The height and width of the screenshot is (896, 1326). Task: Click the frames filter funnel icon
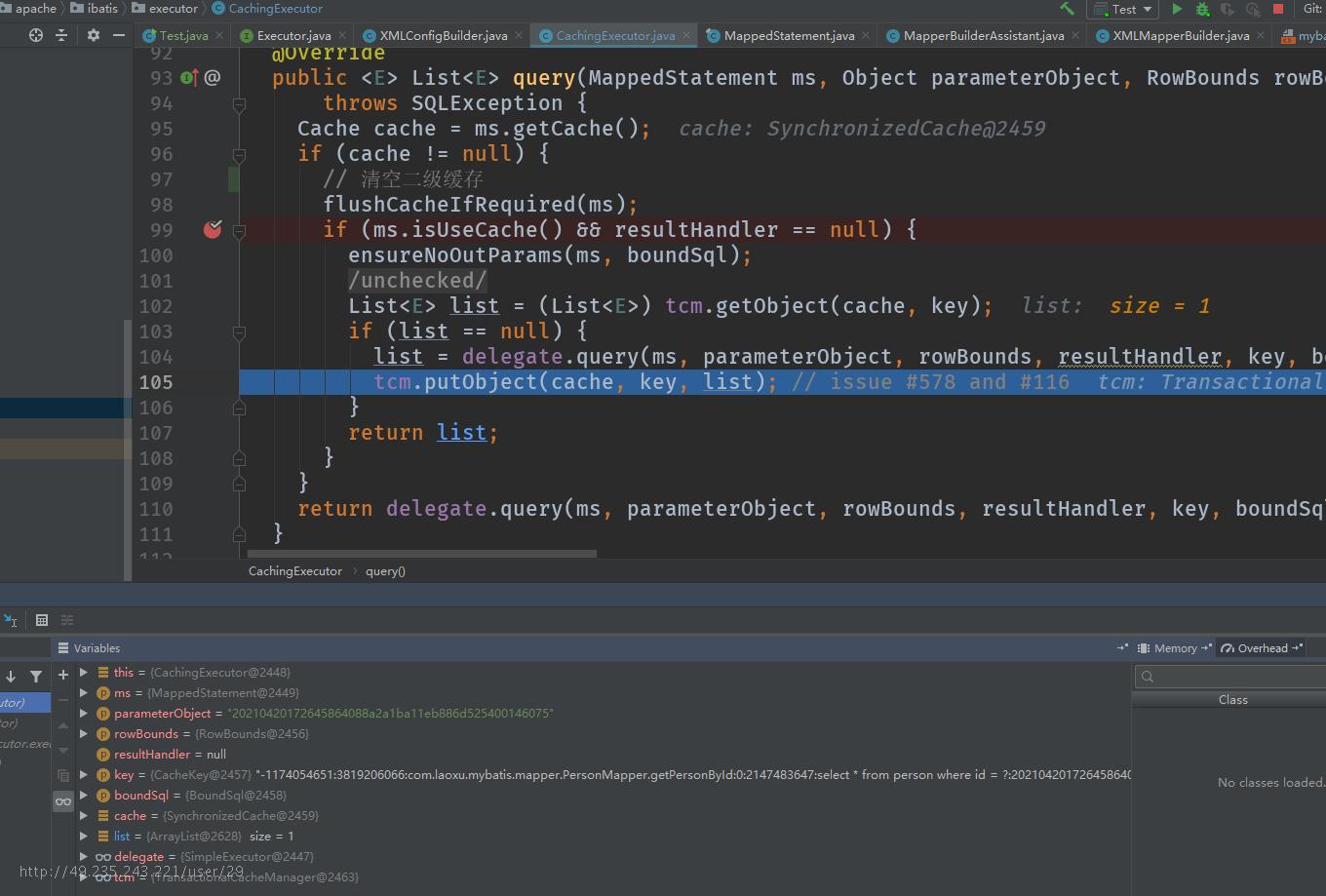(x=36, y=676)
